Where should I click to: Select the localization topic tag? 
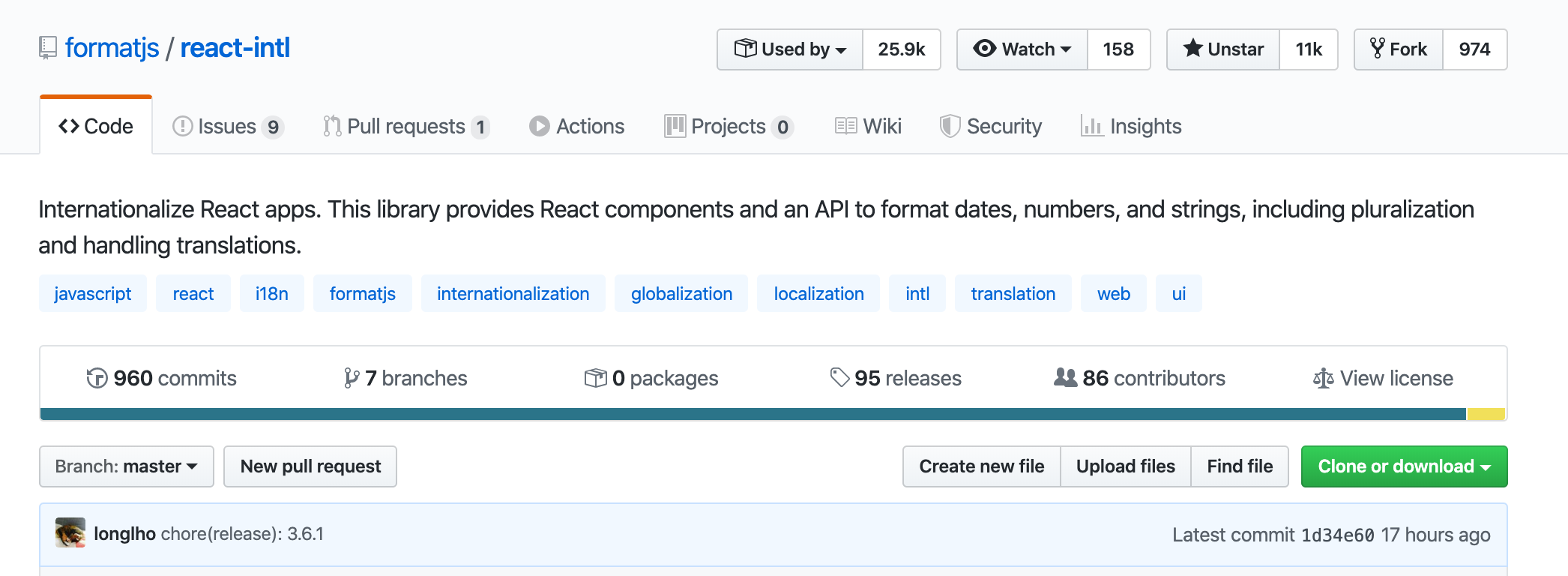click(818, 293)
